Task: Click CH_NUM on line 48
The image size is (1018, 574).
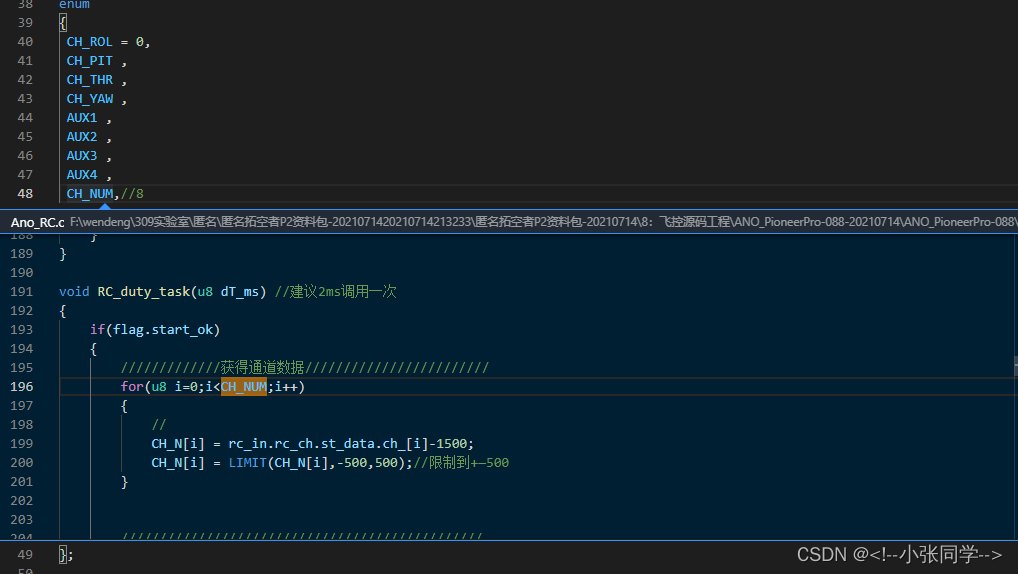Action: (x=90, y=193)
